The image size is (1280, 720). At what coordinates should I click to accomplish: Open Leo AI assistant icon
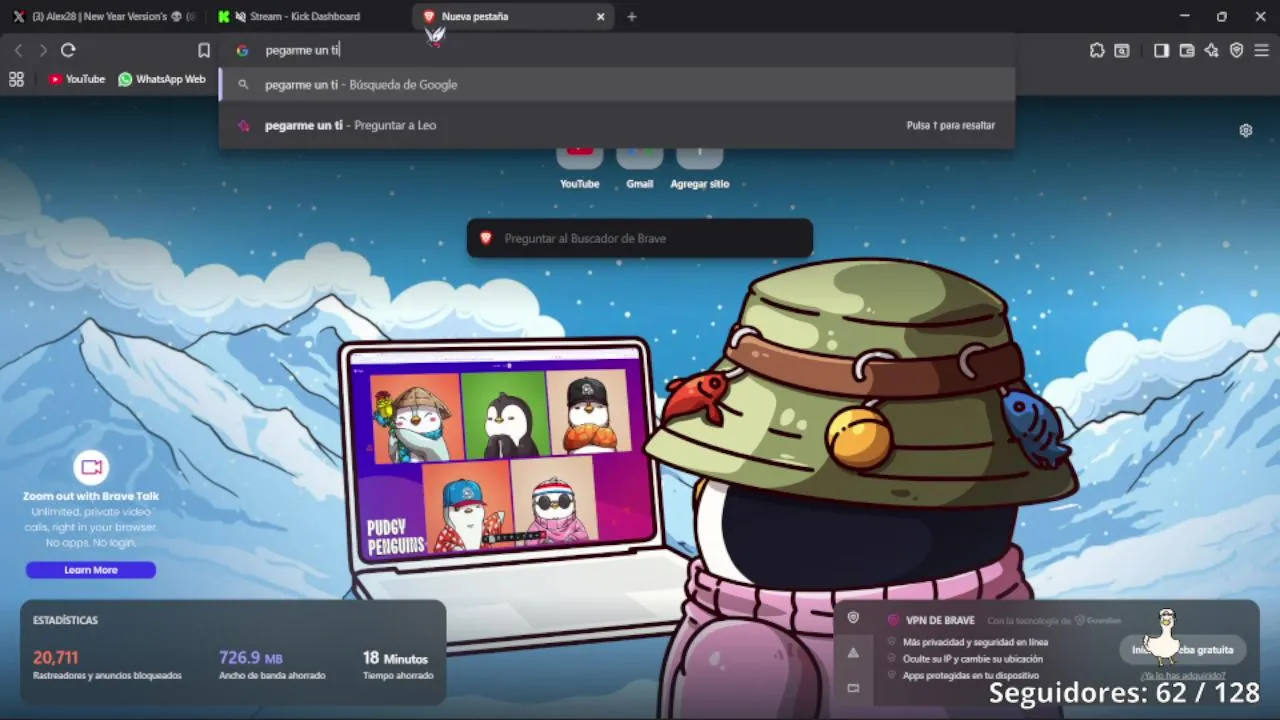click(x=1212, y=50)
